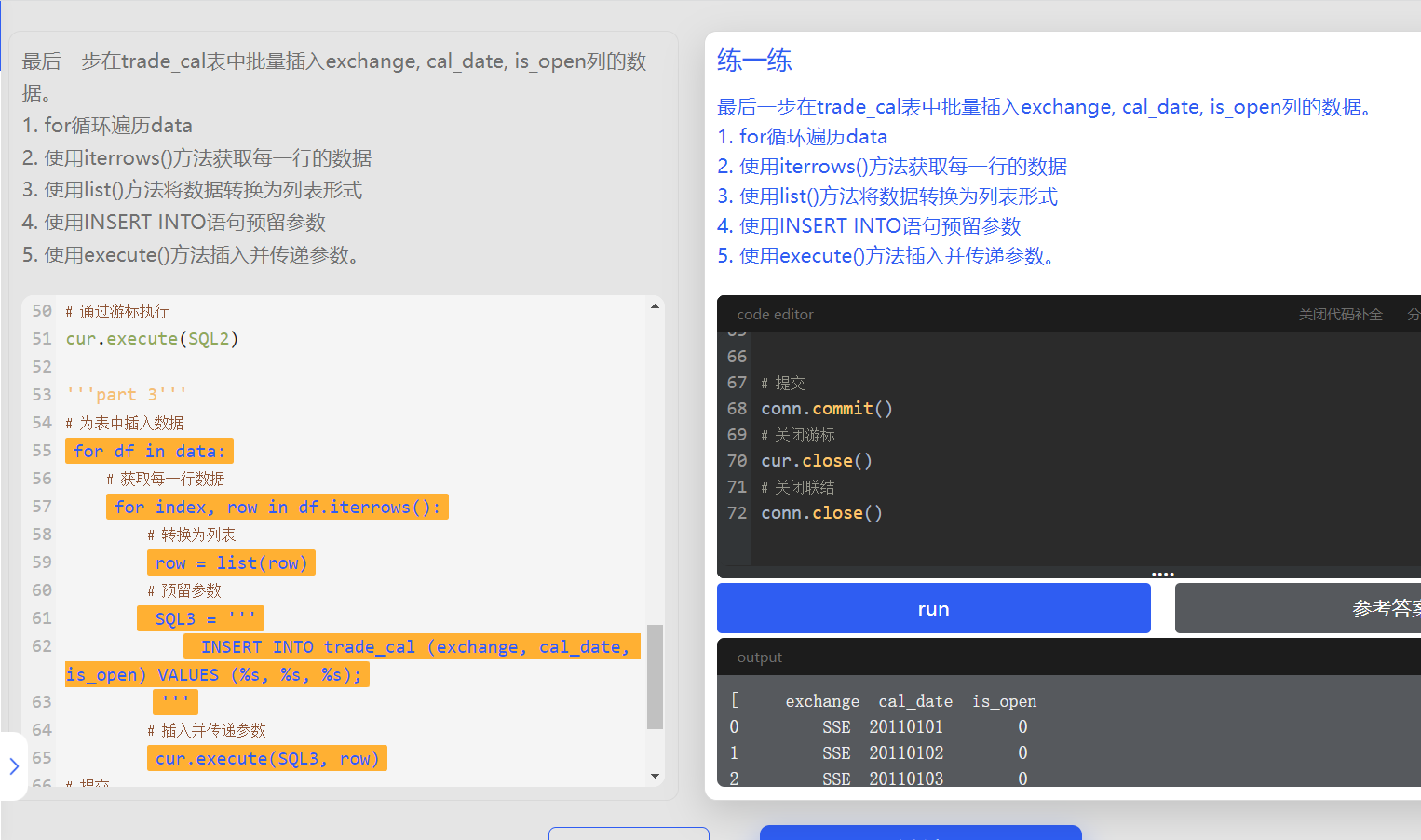Click the 练一练 heading
Viewport: 1421px width, 840px height.
754,61
